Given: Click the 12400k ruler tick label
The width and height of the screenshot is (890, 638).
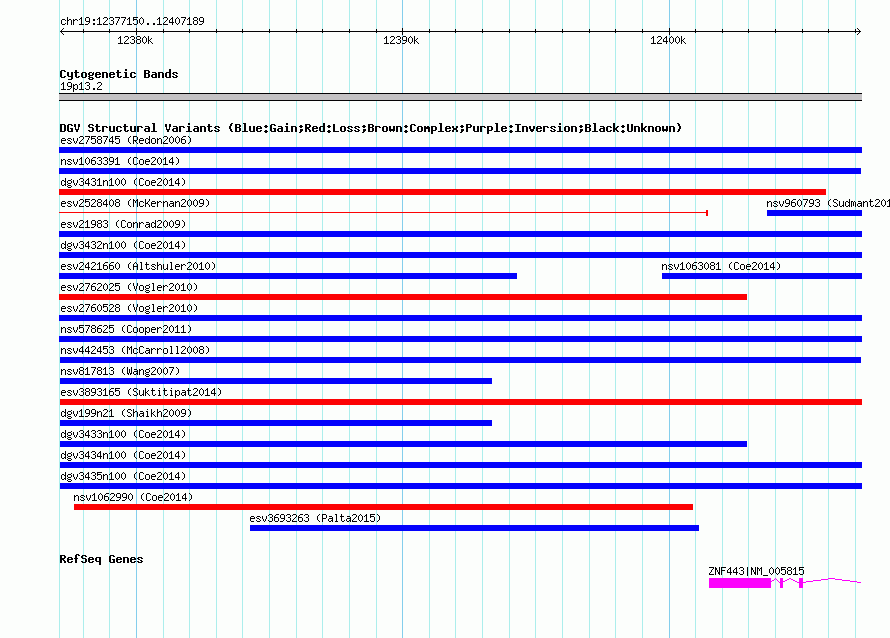Looking at the screenshot, I should coord(668,40).
